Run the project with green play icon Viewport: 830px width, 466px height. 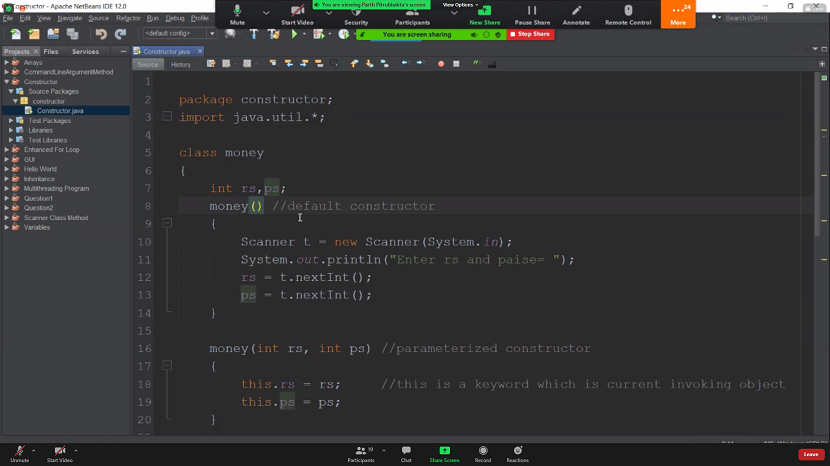(x=294, y=34)
